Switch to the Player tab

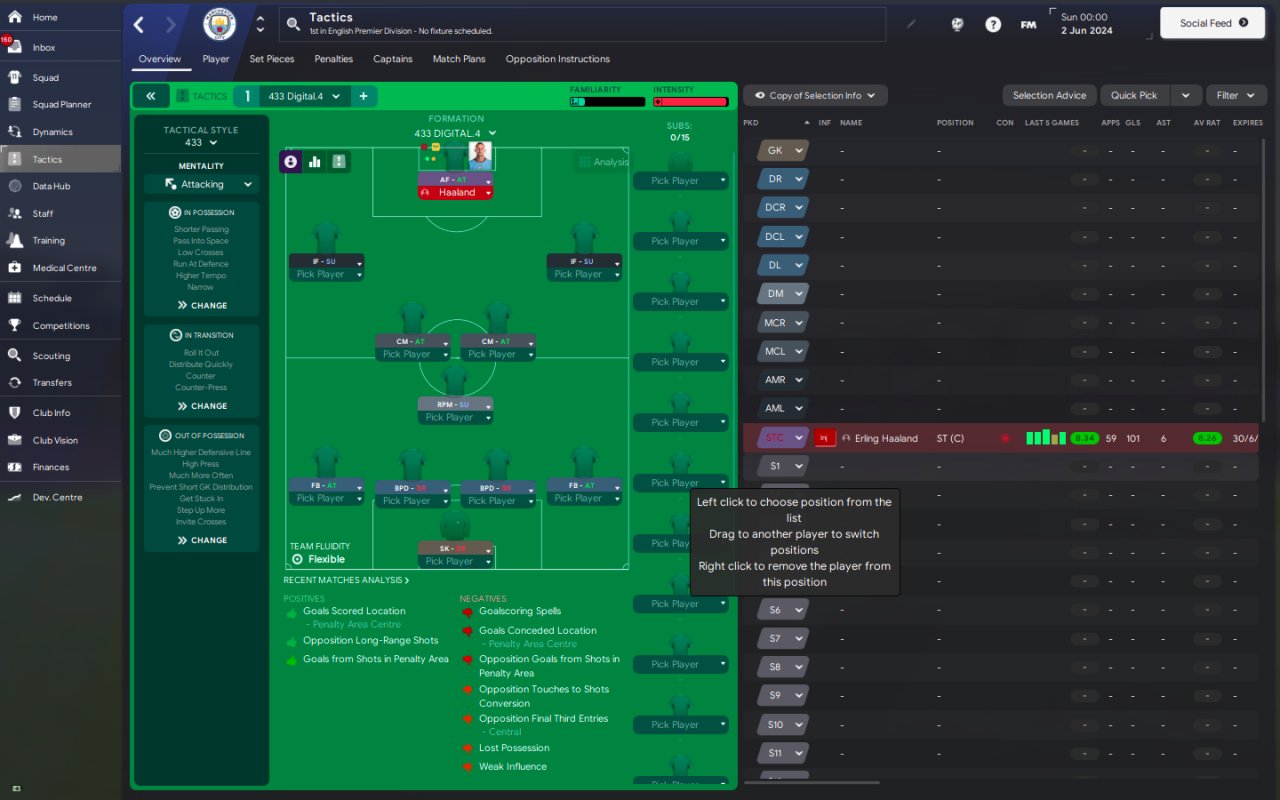[x=215, y=59]
